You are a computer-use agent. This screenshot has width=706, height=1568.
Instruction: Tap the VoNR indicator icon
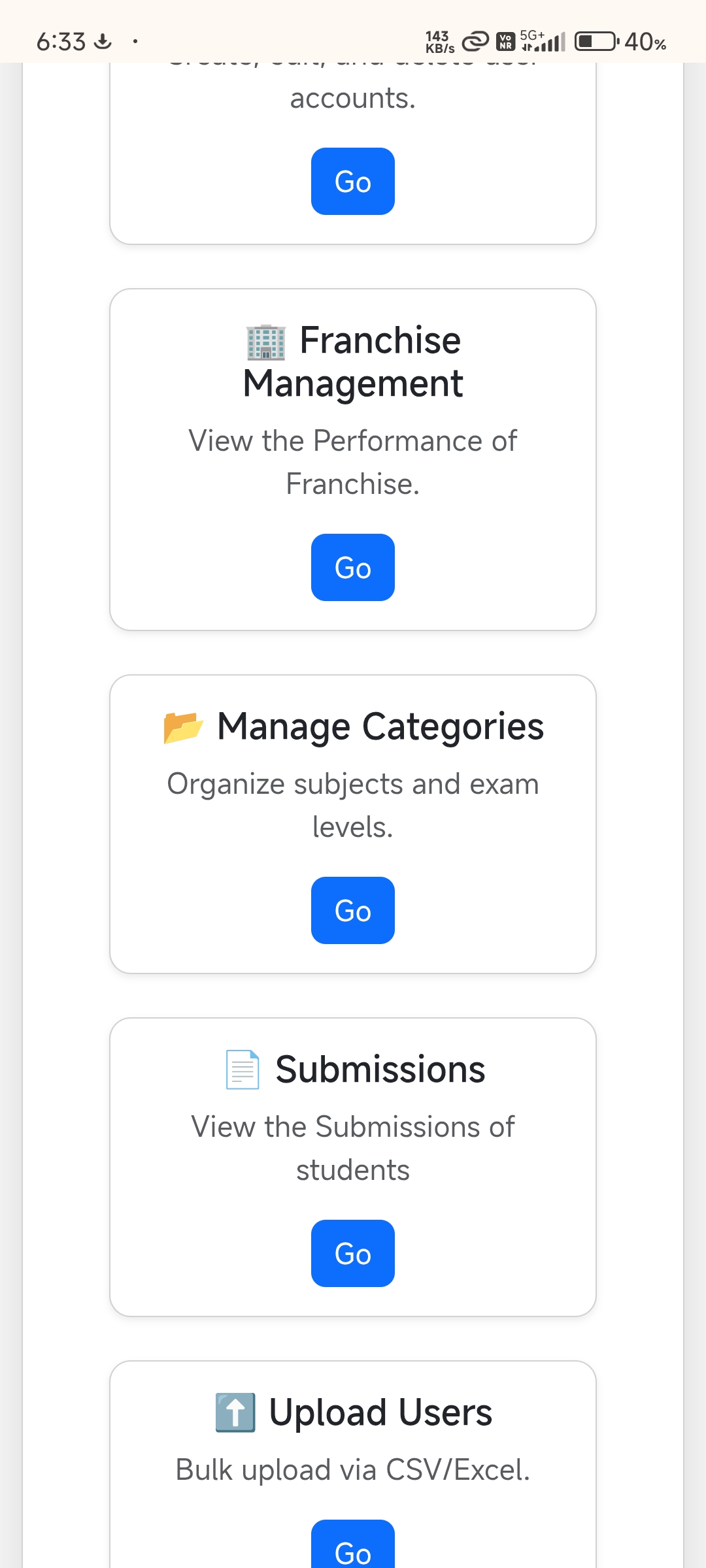pos(505,42)
